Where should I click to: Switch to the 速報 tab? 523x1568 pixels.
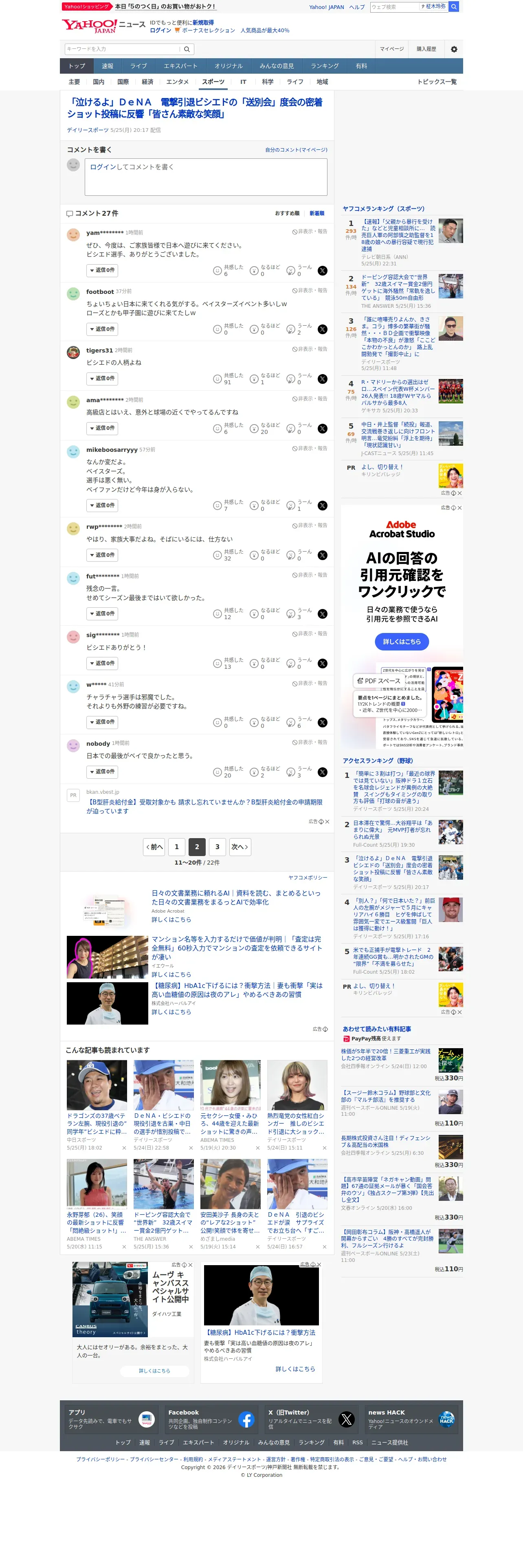(108, 66)
